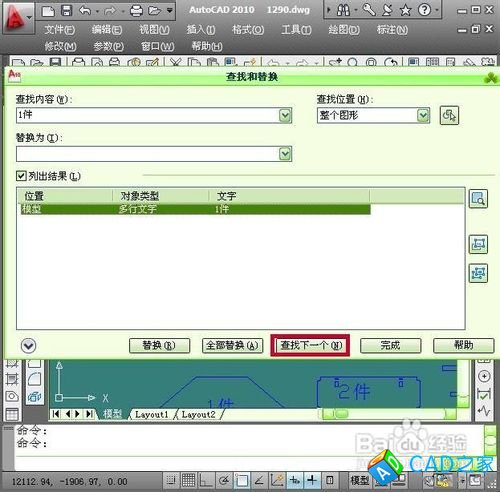Click the satellite Communication Center icon
The image size is (500, 492).
pyautogui.click(x=387, y=10)
